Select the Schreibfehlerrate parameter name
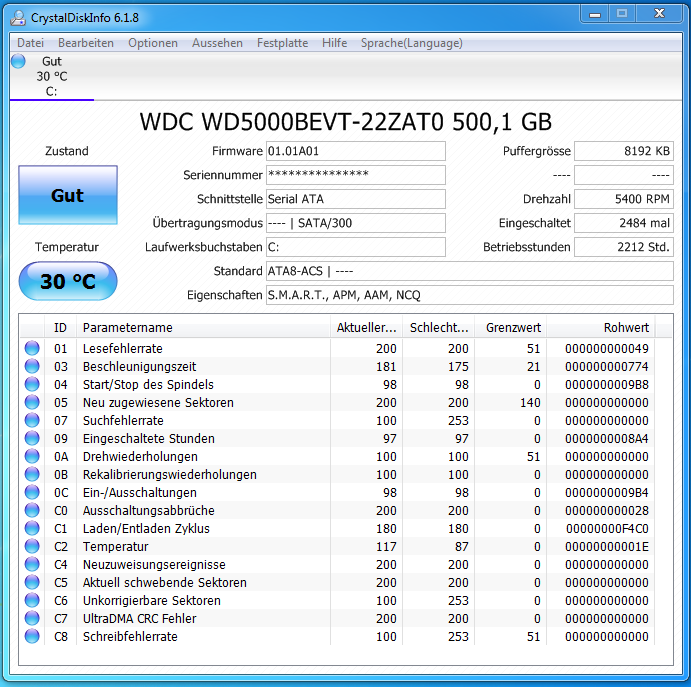Viewport: 691px width, 687px height. pos(130,637)
